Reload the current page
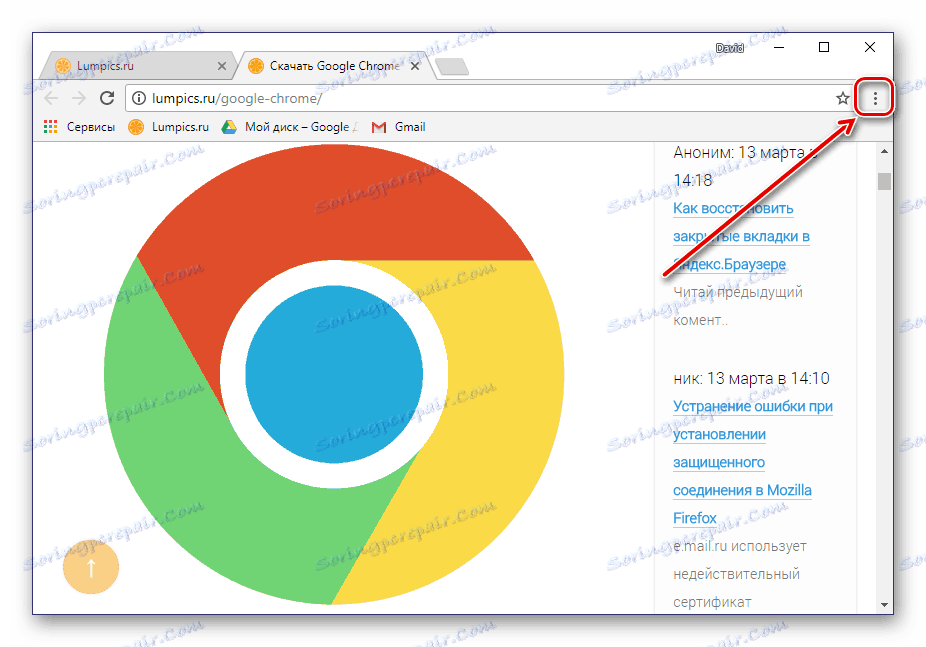This screenshot has height=647, width=926. (x=107, y=98)
